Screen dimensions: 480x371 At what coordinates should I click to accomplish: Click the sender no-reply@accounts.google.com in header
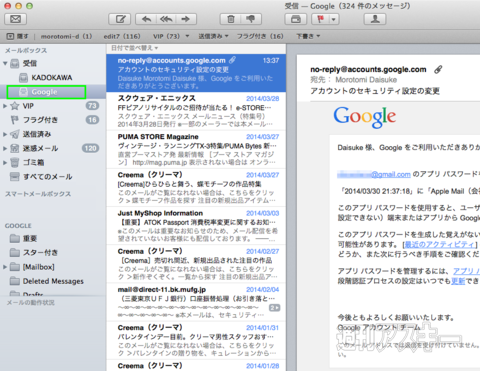pyautogui.click(x=368, y=69)
